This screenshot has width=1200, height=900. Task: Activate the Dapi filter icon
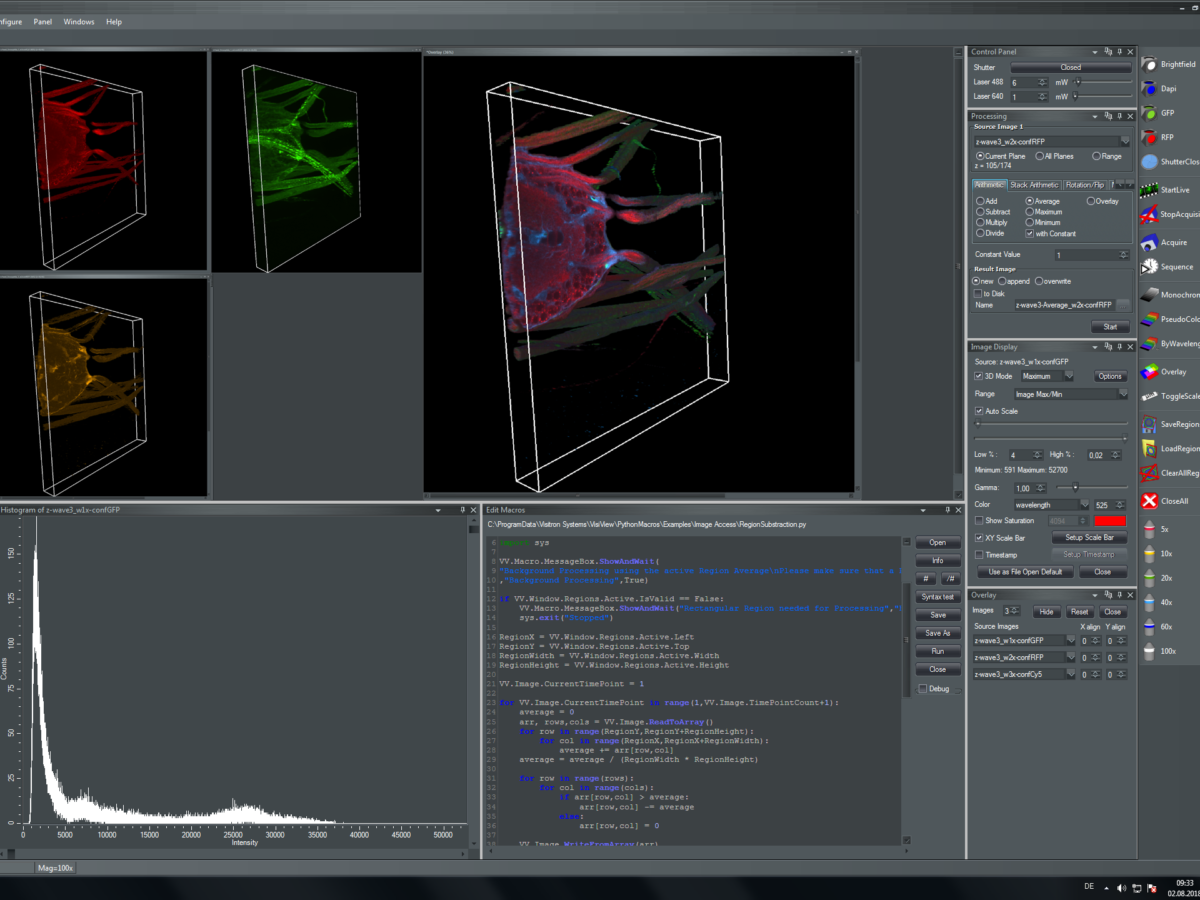click(x=1149, y=88)
